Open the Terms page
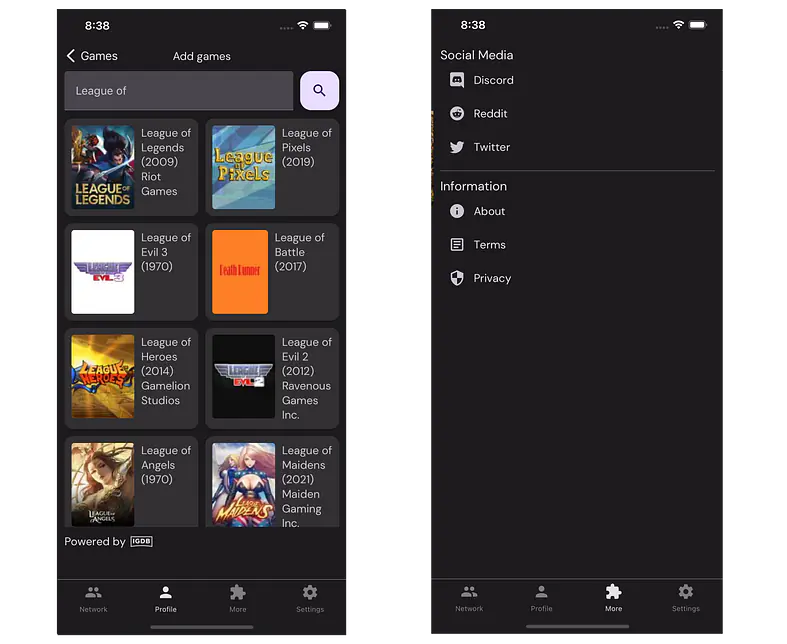Viewport: 787px width, 644px height. click(489, 244)
